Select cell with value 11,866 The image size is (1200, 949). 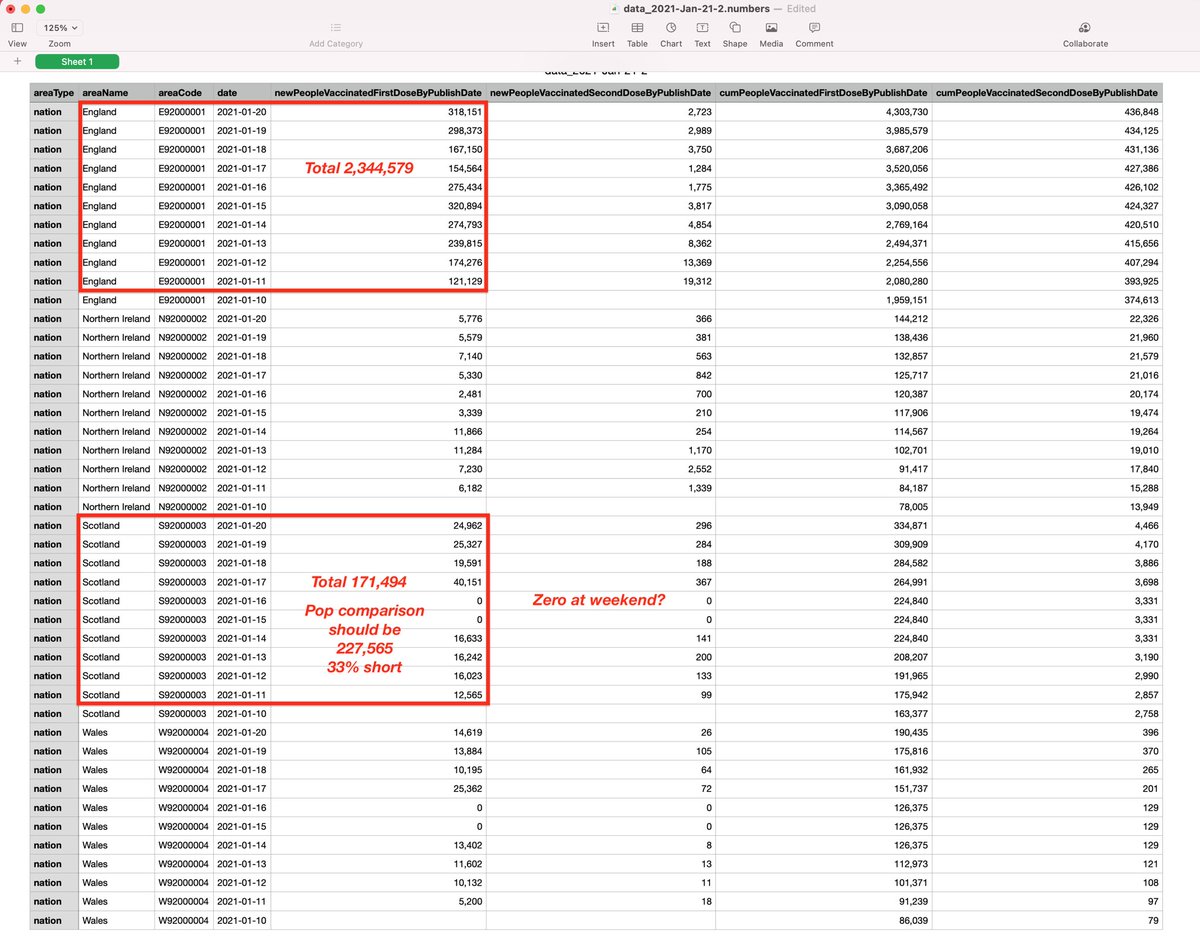point(379,432)
